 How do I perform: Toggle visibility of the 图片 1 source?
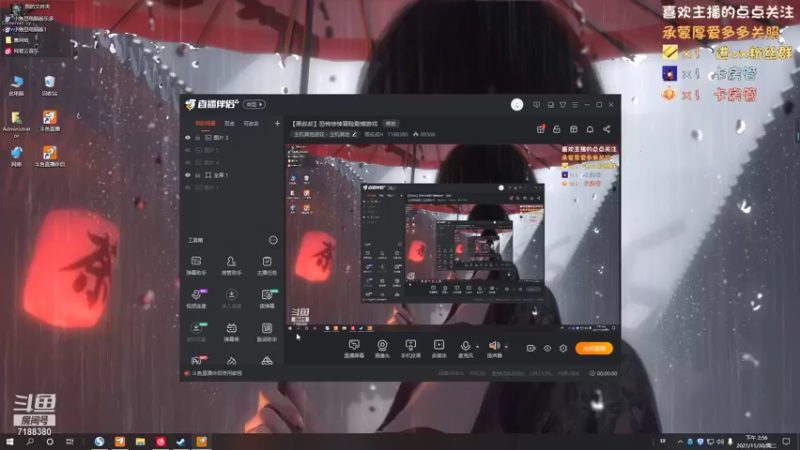[188, 187]
